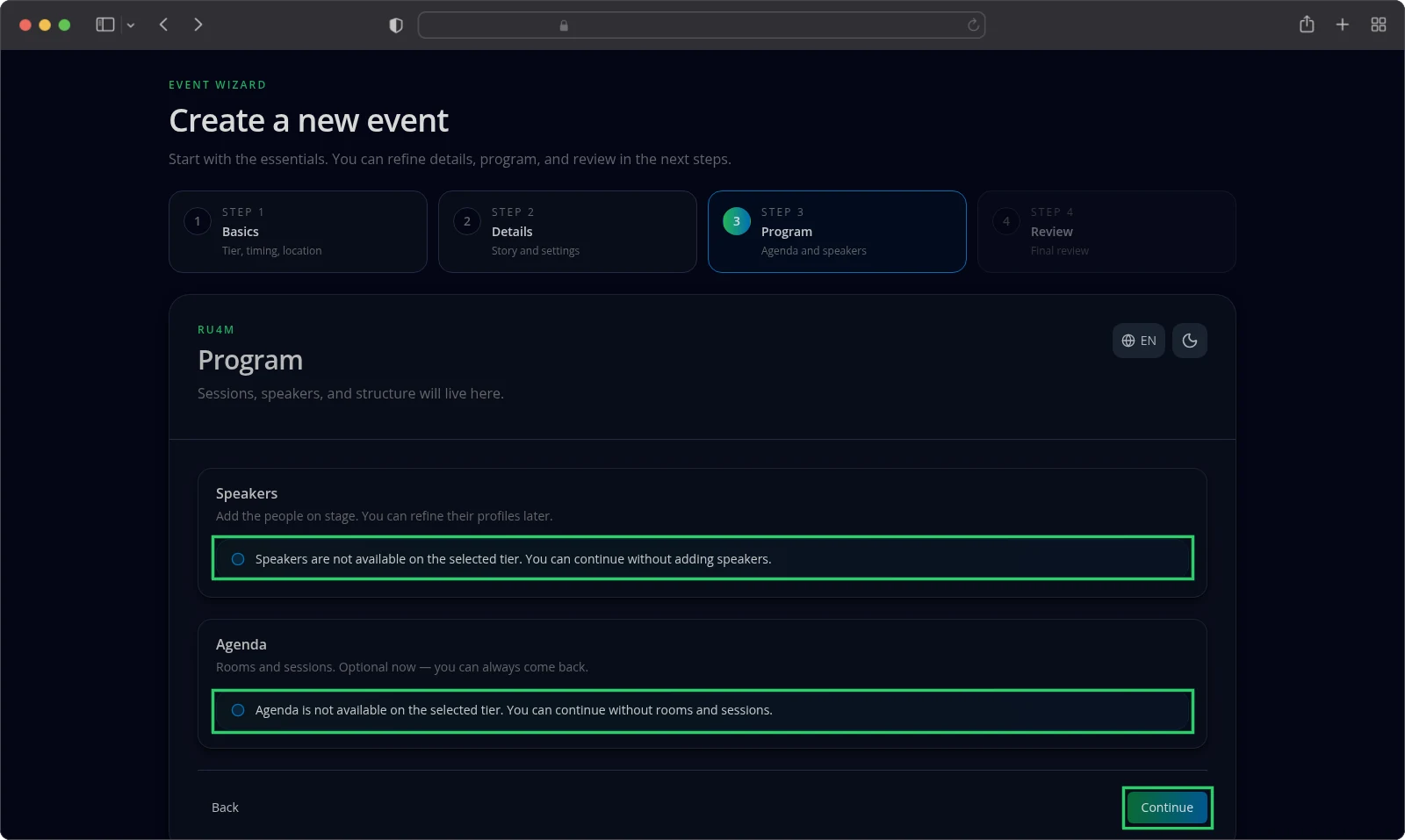Click the Agenda section heading
This screenshot has width=1405, height=840.
pos(241,644)
